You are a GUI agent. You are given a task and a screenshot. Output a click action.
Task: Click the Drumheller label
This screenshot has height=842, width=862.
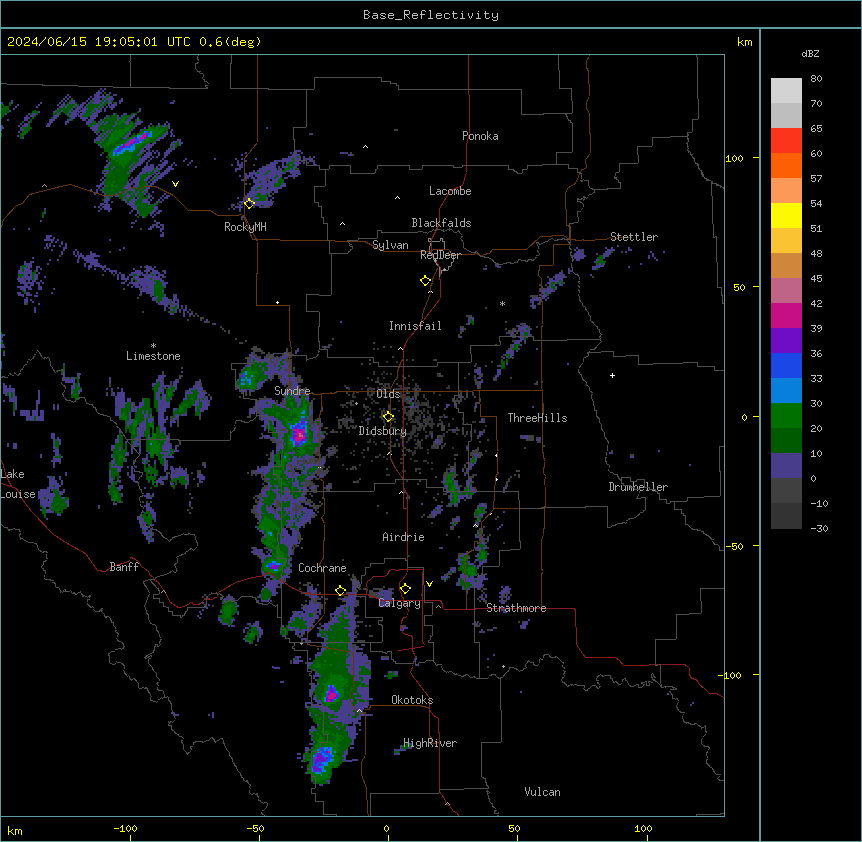tap(638, 487)
